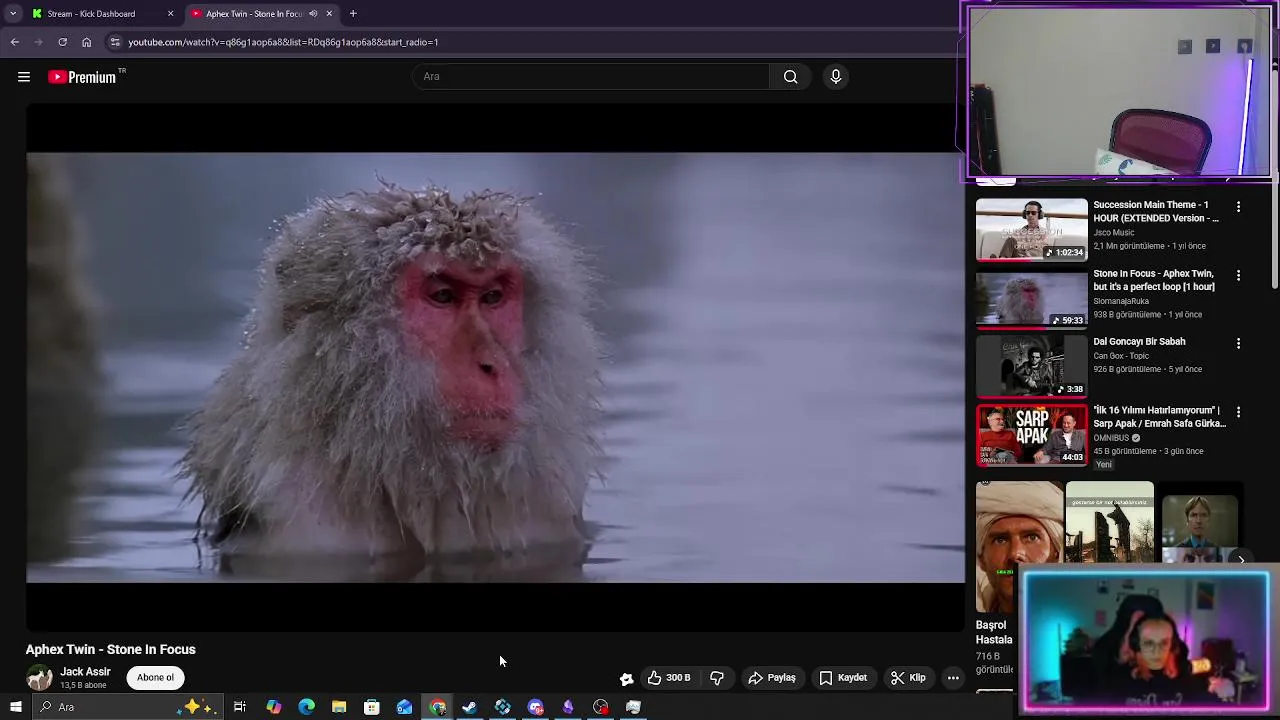The width and height of the screenshot is (1280, 720).
Task: Open Task View on taskbar
Action: point(240,707)
